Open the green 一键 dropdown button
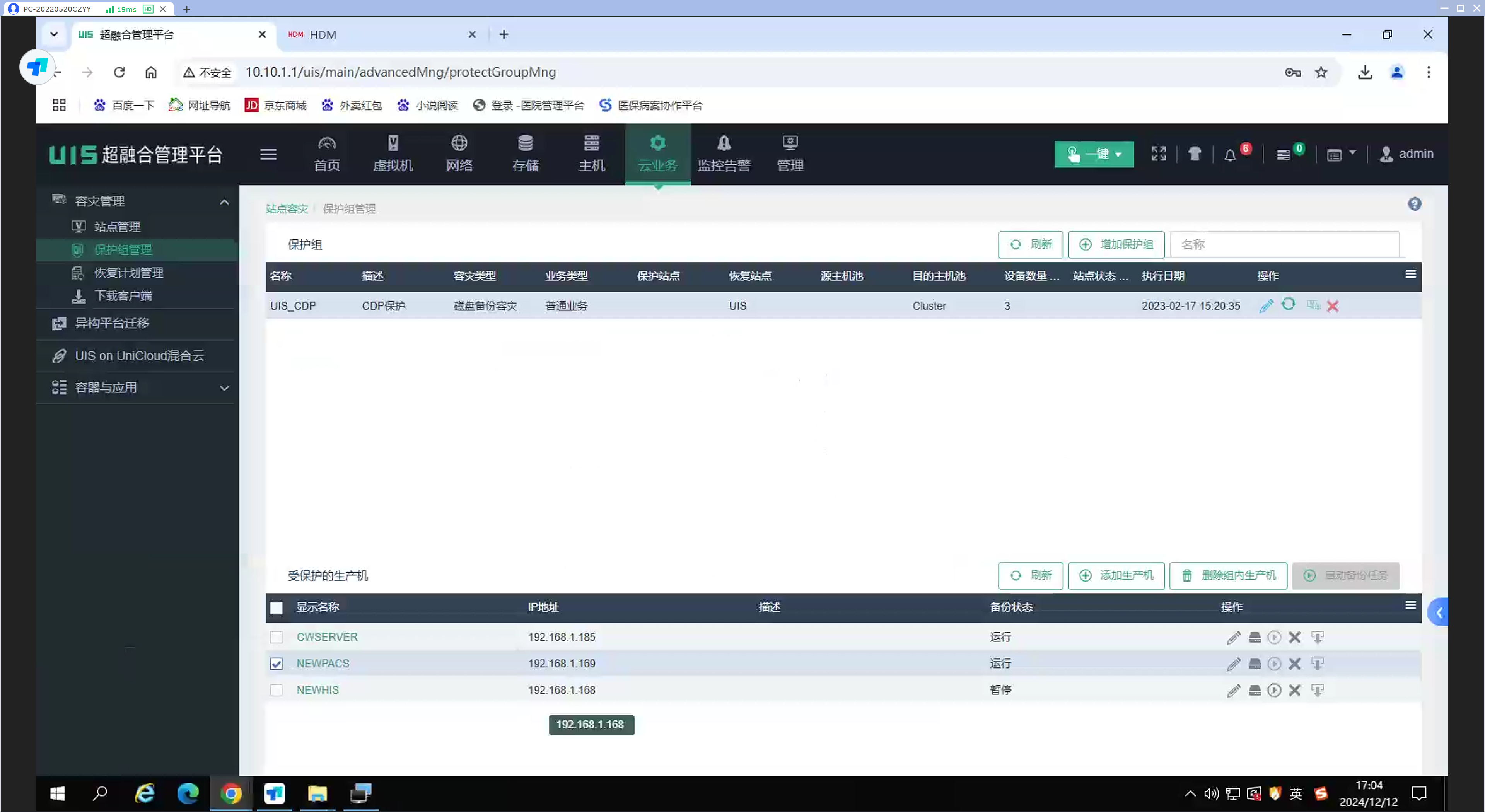The width and height of the screenshot is (1485, 812). (x=1094, y=154)
